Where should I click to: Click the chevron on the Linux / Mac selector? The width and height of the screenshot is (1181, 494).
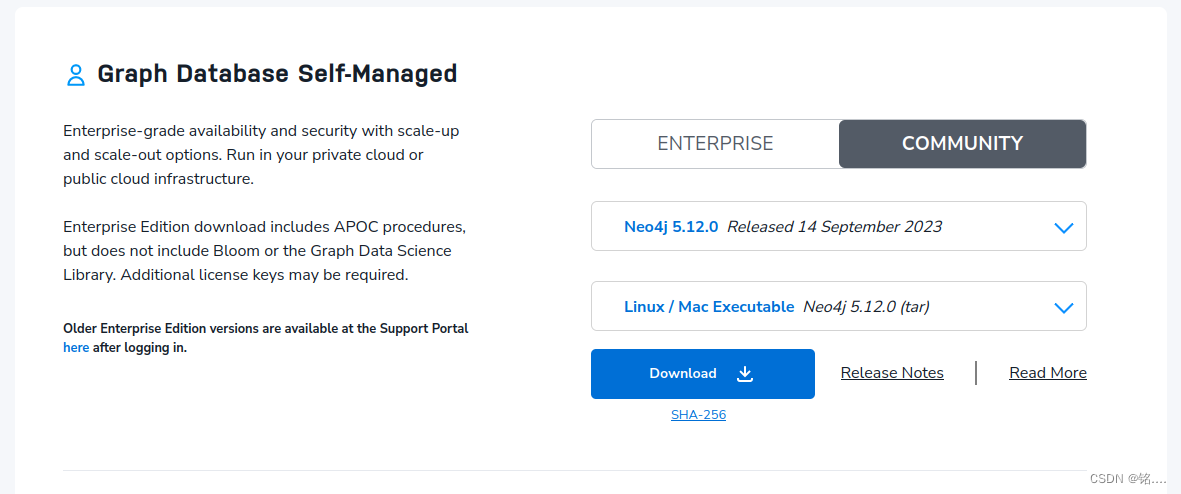(1064, 307)
